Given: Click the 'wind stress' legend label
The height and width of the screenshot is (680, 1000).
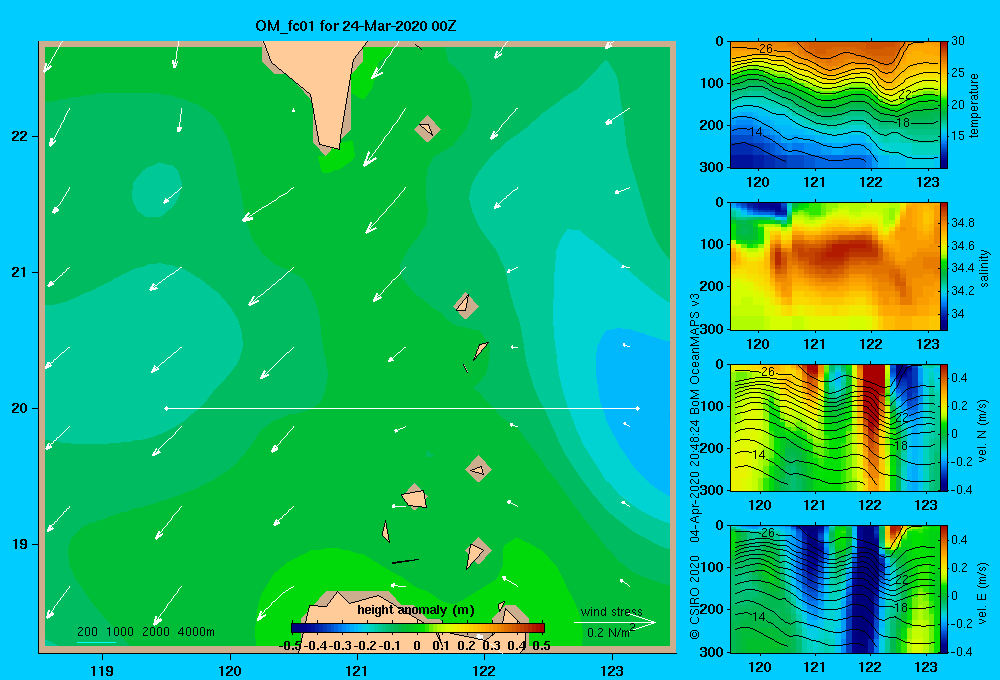Looking at the screenshot, I should coord(612,612).
